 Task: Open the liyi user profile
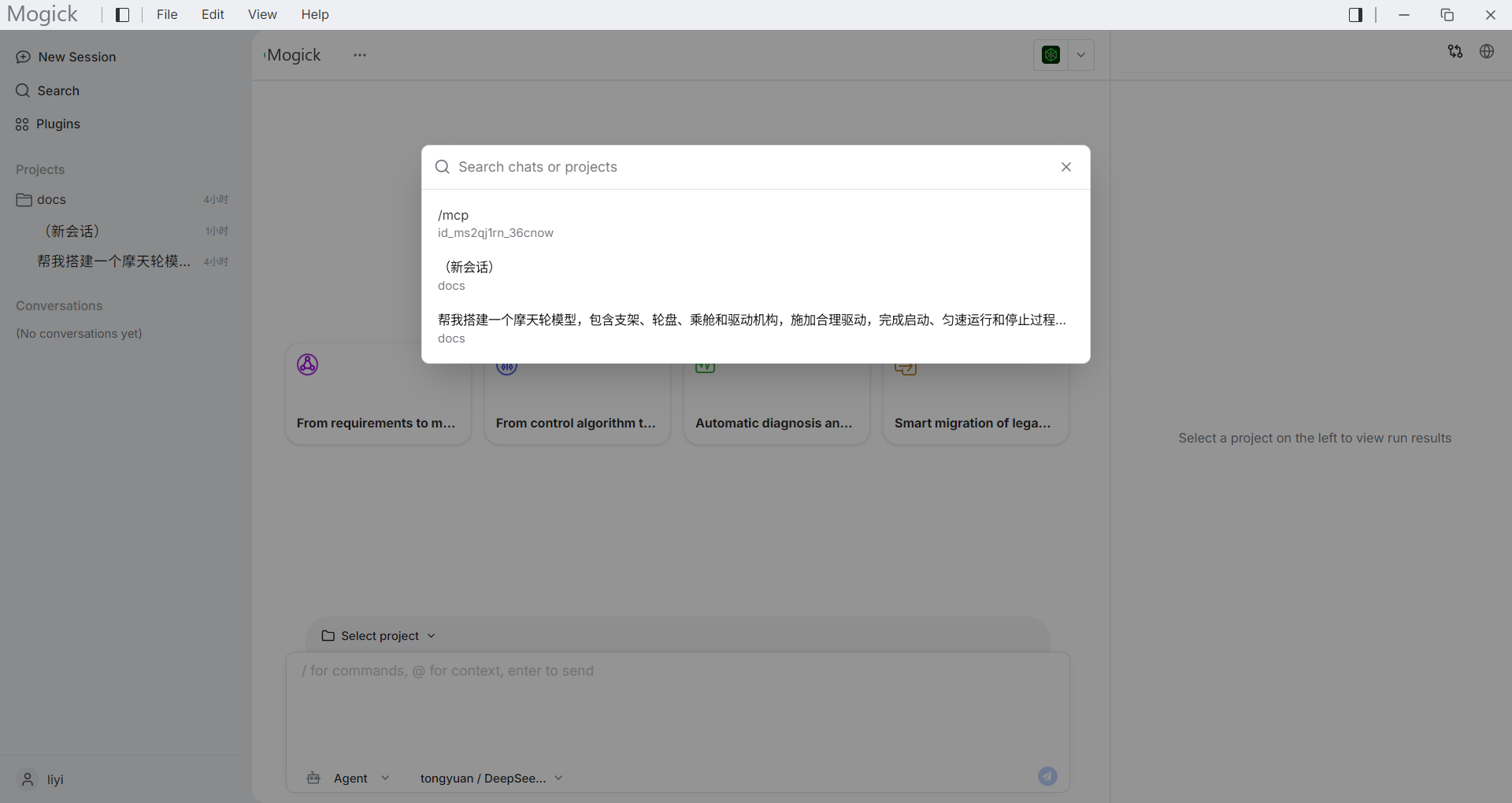[x=55, y=779]
